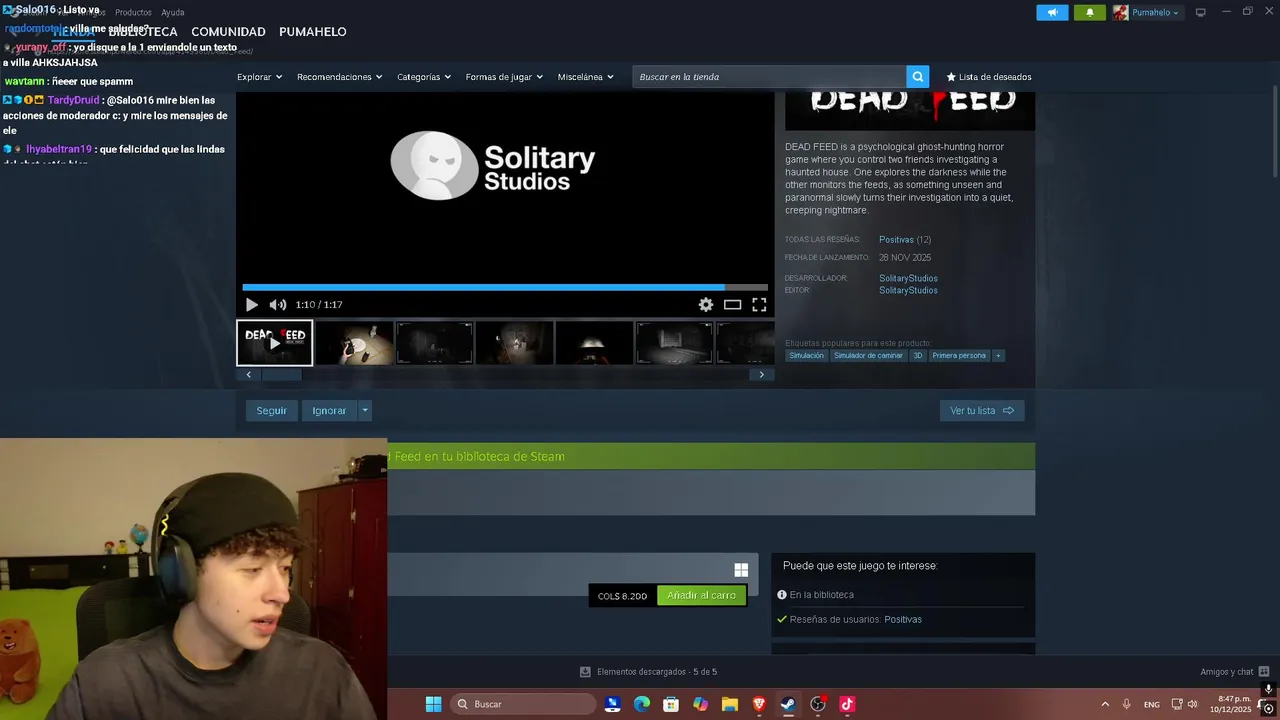Play the Dead Feed trailer video

click(x=251, y=305)
